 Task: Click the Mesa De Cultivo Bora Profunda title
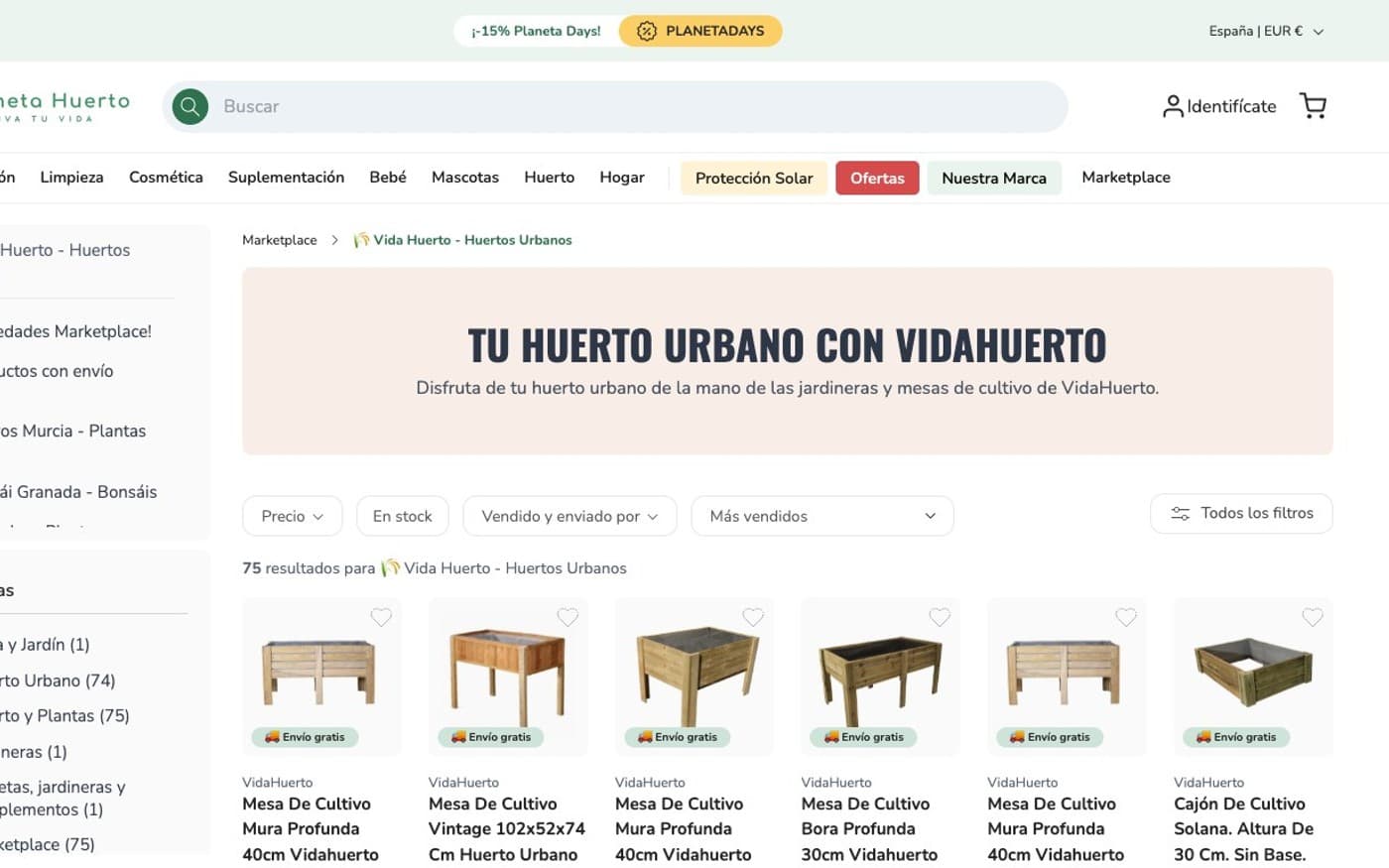coord(869,829)
